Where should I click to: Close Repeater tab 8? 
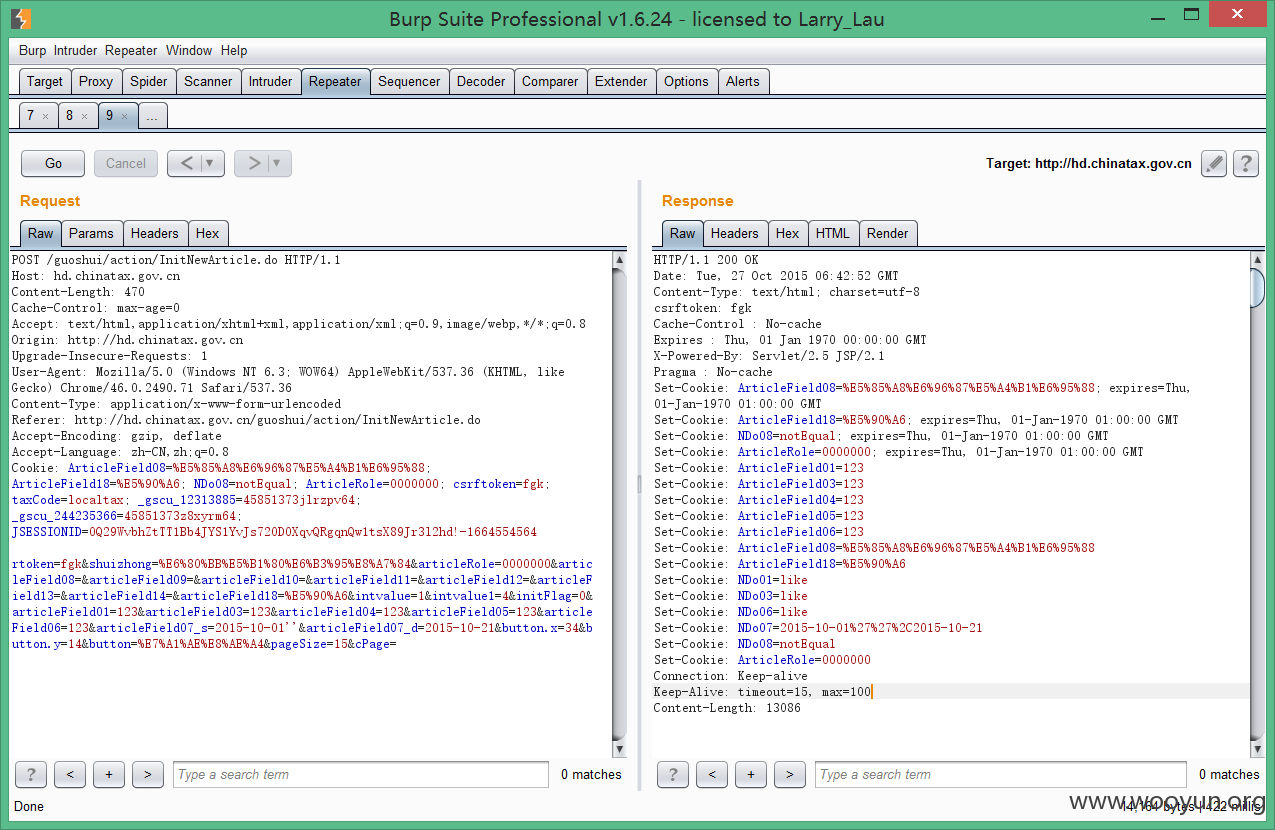84,117
